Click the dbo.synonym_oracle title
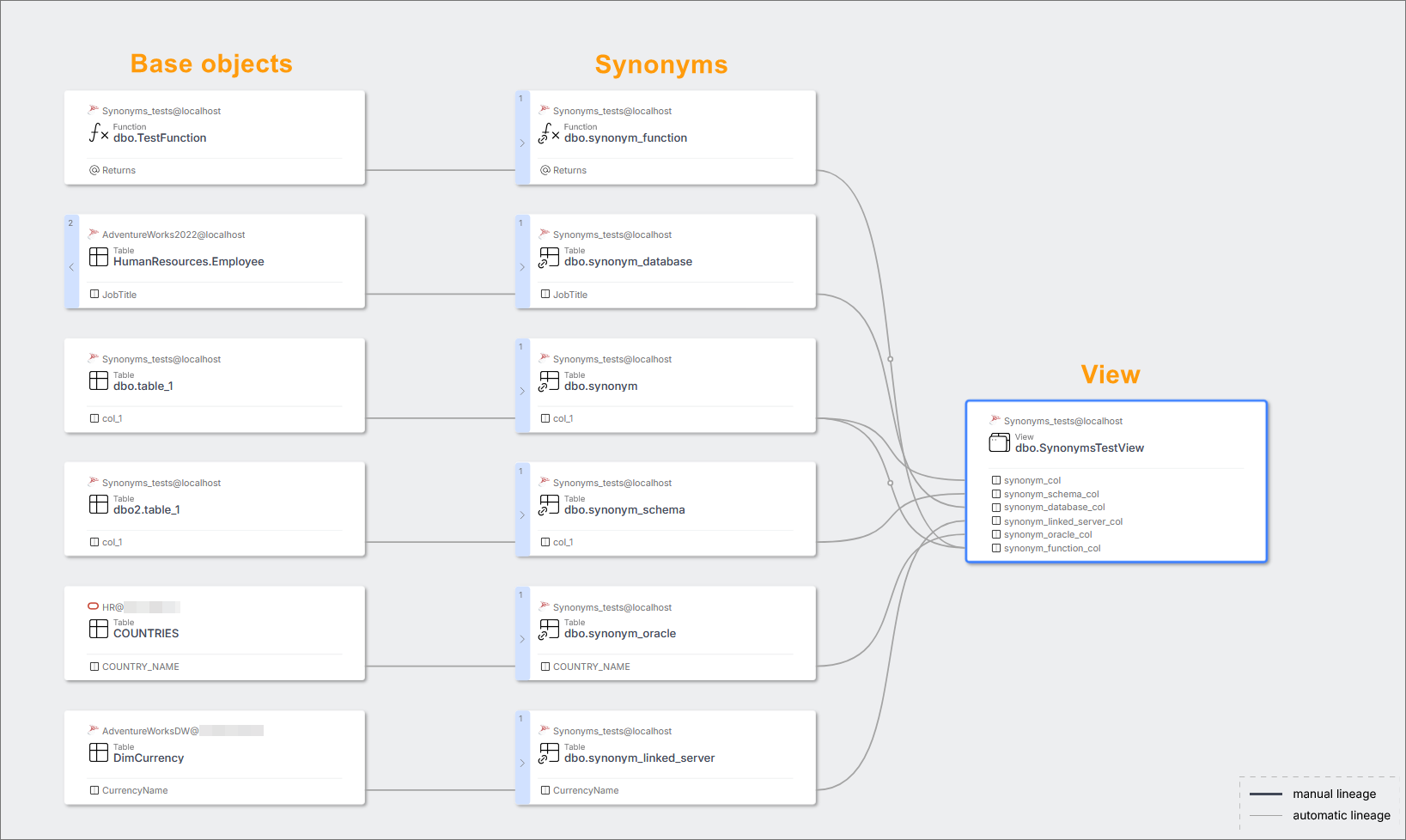This screenshot has width=1406, height=840. coord(620,633)
